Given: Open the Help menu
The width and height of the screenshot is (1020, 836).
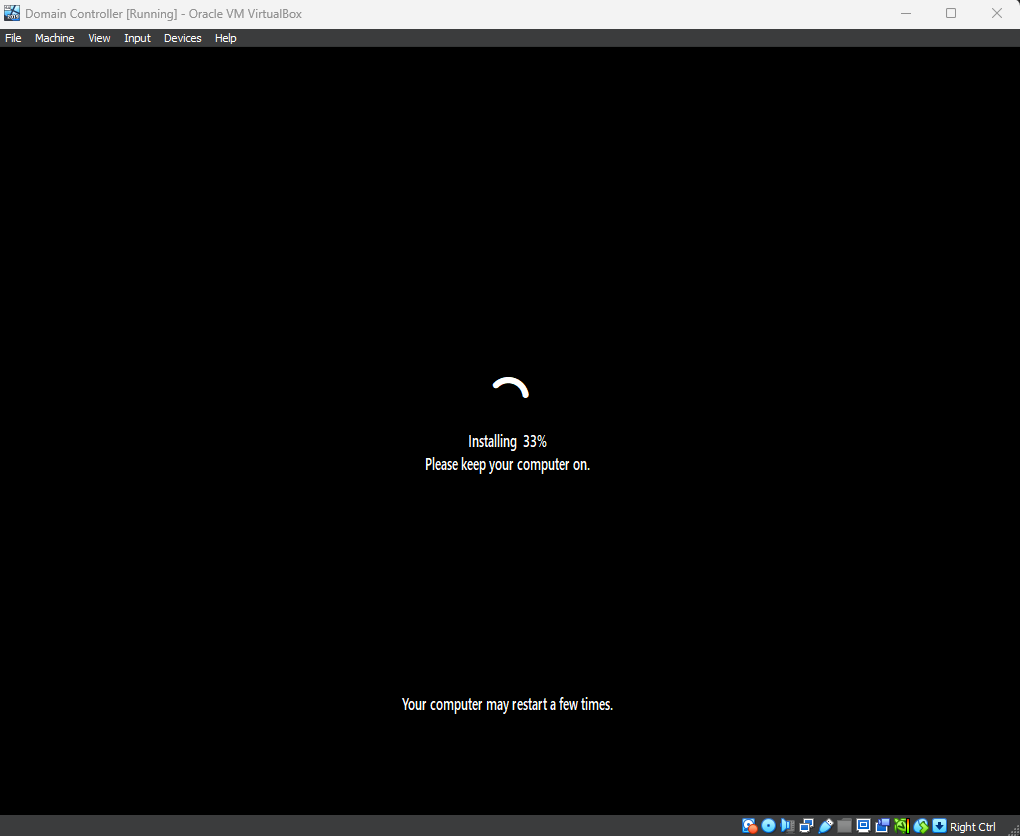Looking at the screenshot, I should coord(226,38).
